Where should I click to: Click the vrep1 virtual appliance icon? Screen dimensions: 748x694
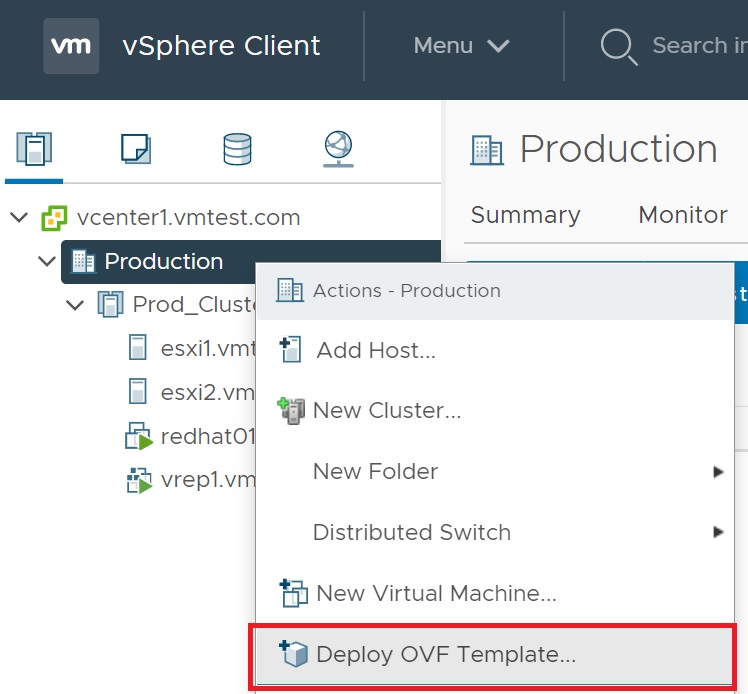pyautogui.click(x=137, y=481)
